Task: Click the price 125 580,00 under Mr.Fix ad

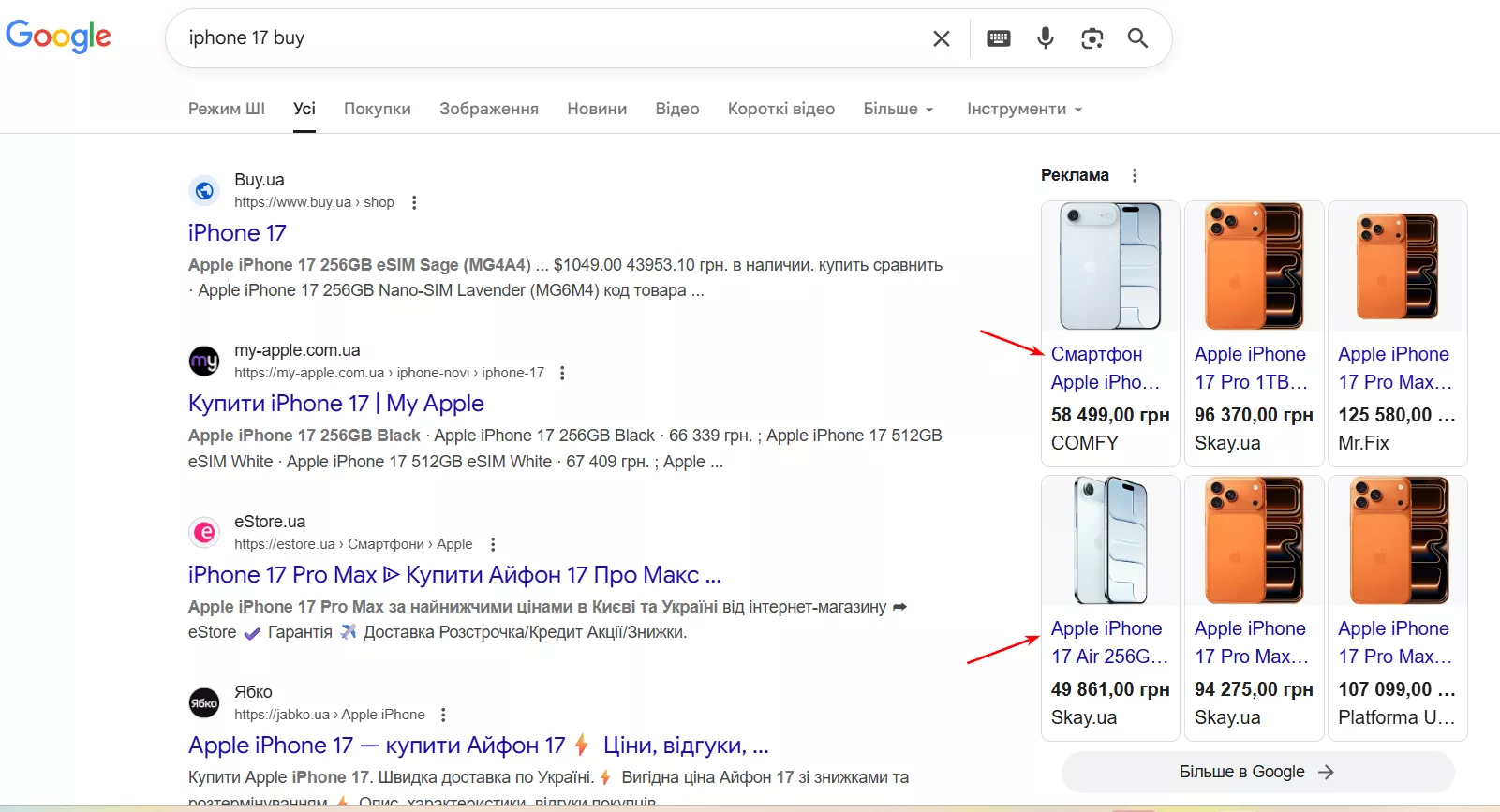Action: [1397, 415]
